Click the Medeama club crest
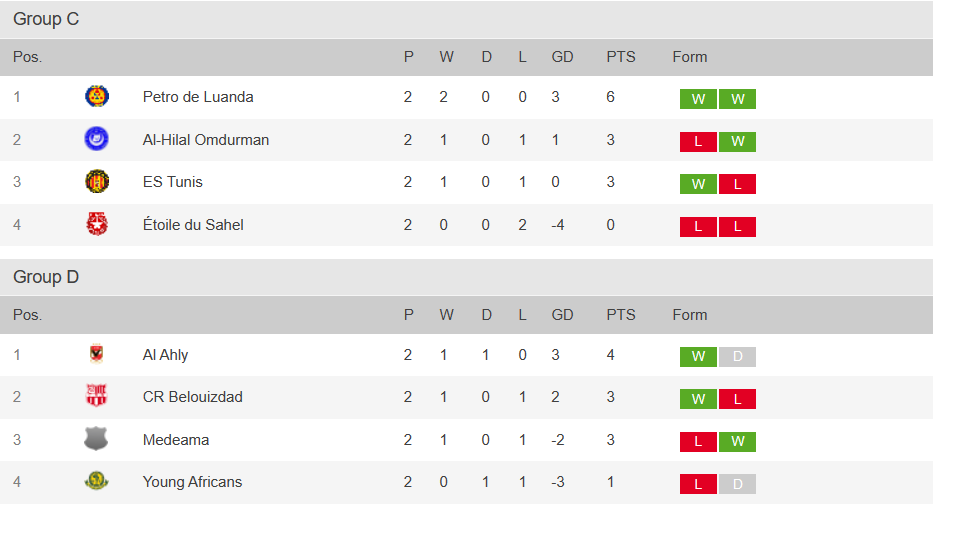This screenshot has height=535, width=960. (97, 439)
